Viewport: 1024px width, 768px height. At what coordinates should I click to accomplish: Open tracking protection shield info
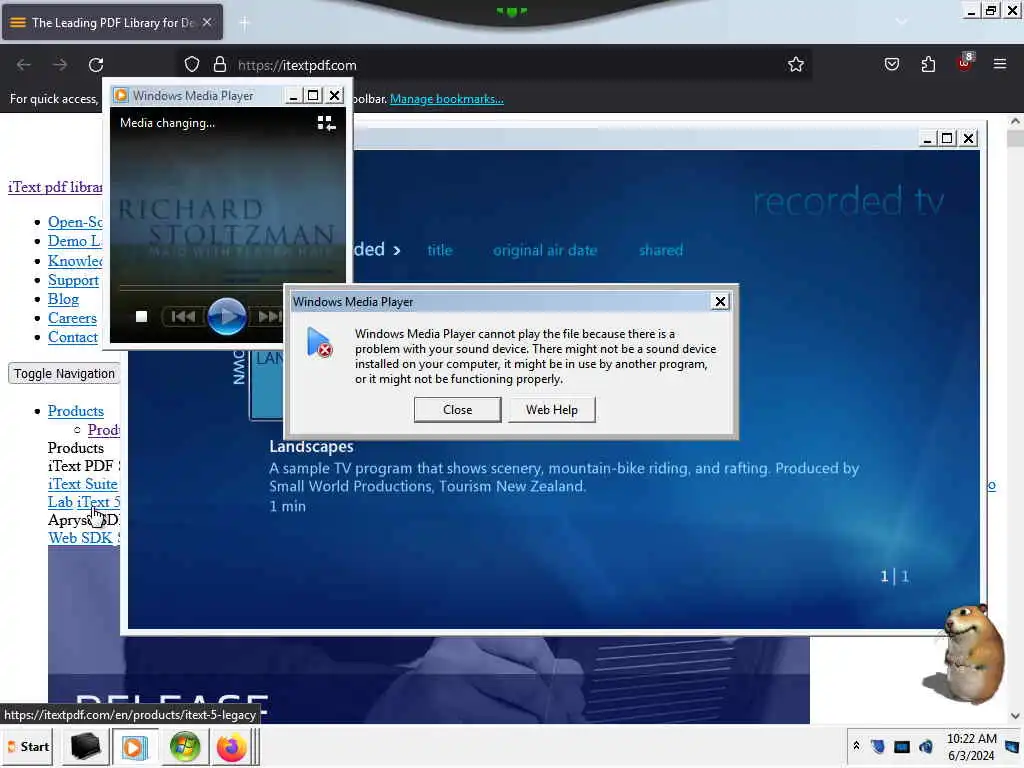pos(191,65)
